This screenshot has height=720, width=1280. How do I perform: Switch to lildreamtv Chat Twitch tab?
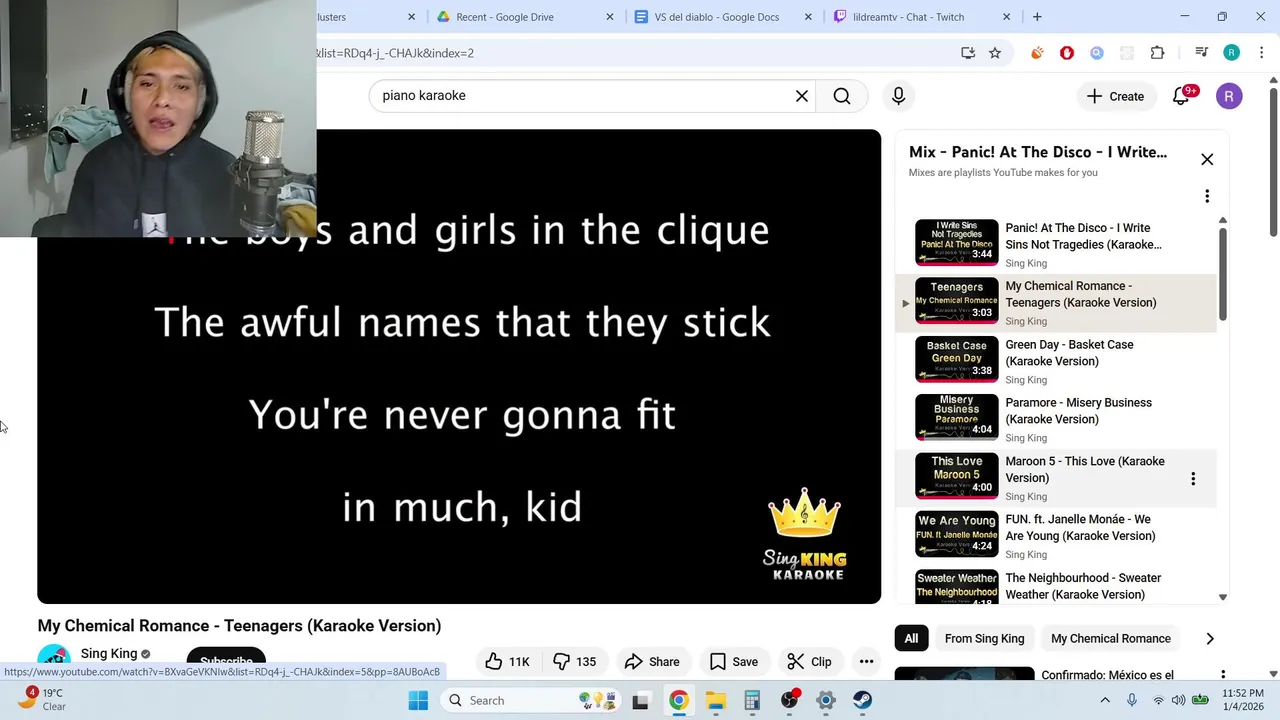click(x=908, y=17)
